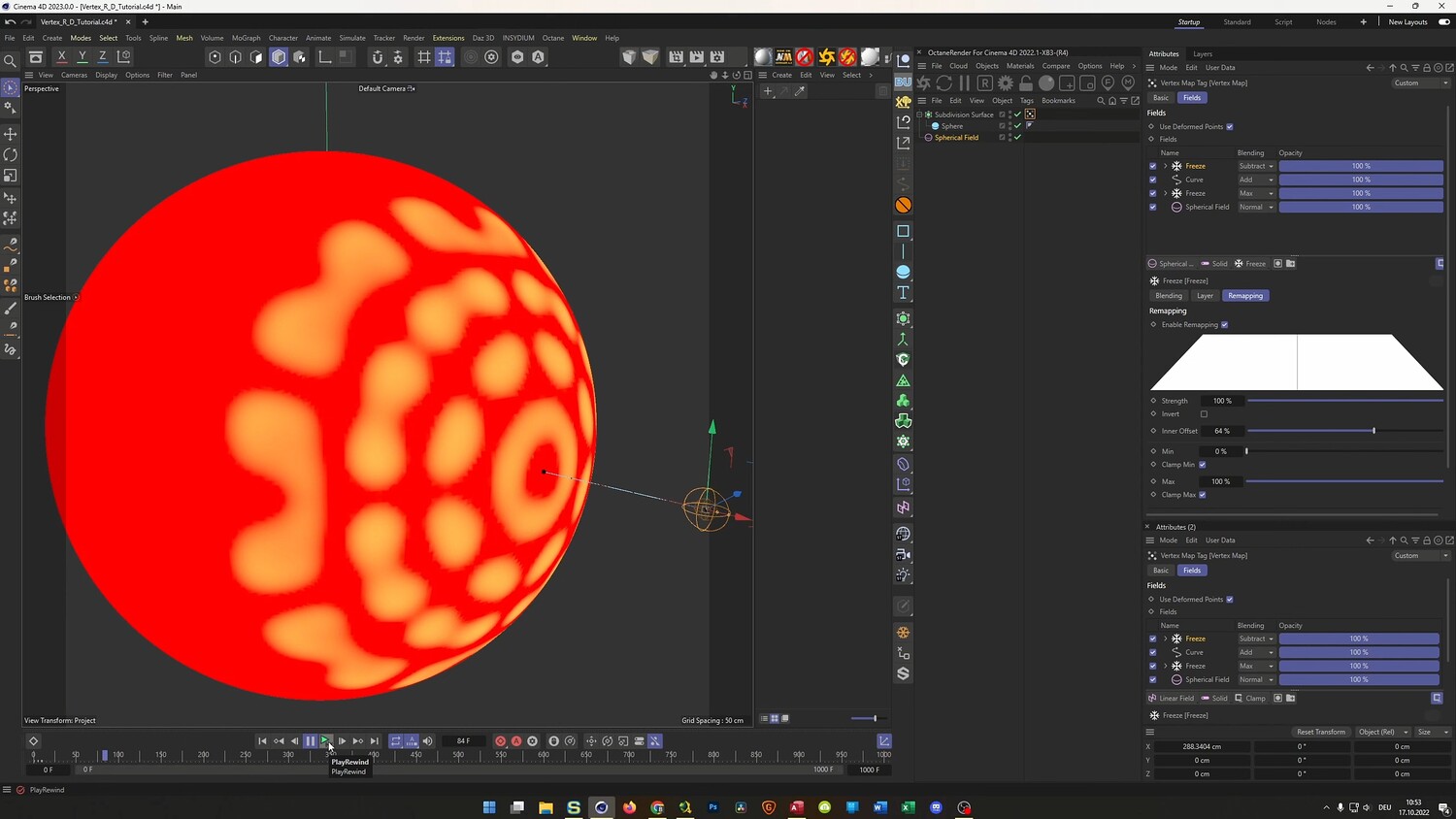The width and height of the screenshot is (1456, 819).
Task: Open the Max blending dropdown in top Attributes panel
Action: [x=1256, y=193]
